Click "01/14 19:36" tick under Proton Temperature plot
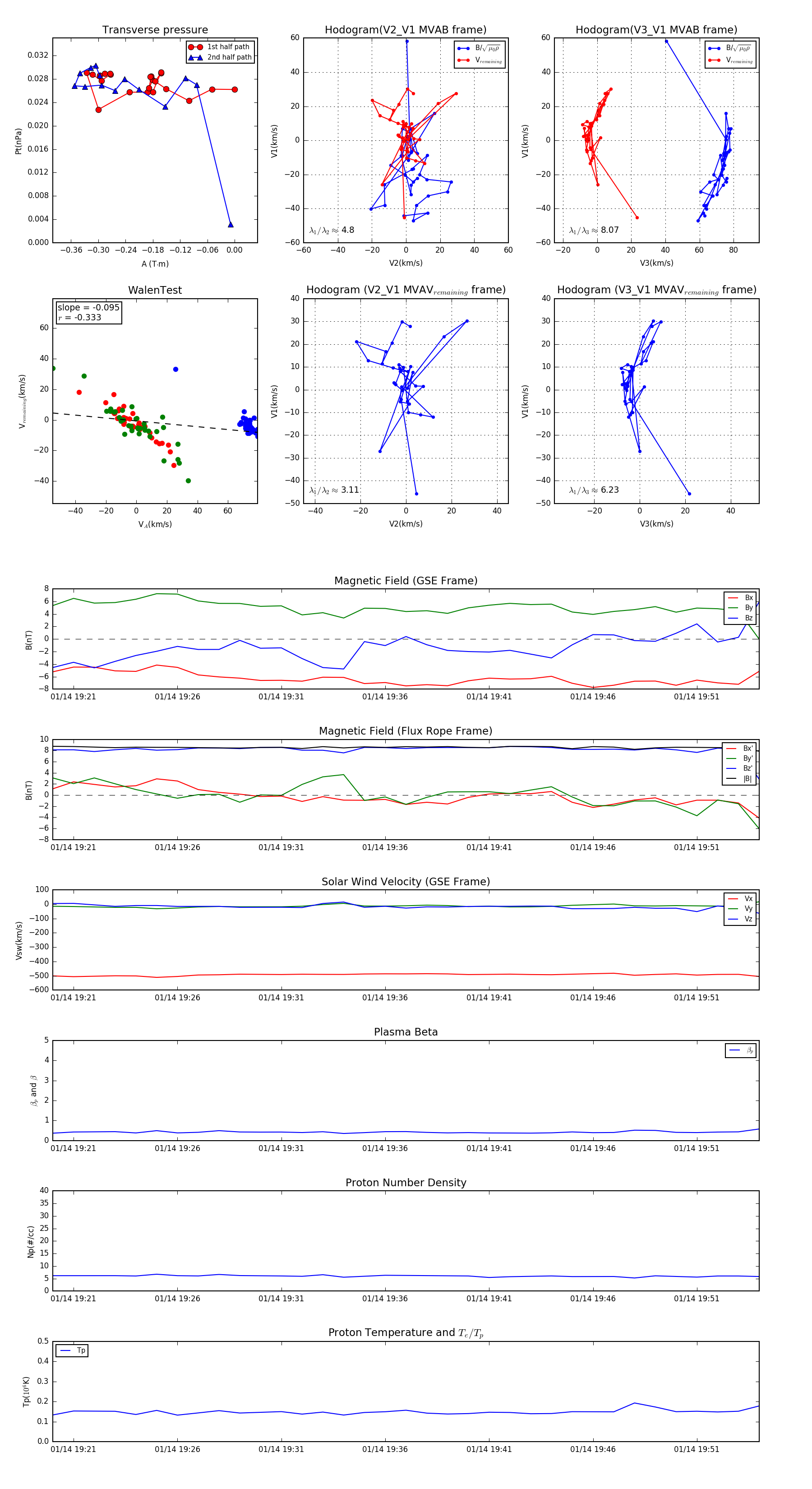Image resolution: width=812 pixels, height=1489 pixels. coord(385,1449)
